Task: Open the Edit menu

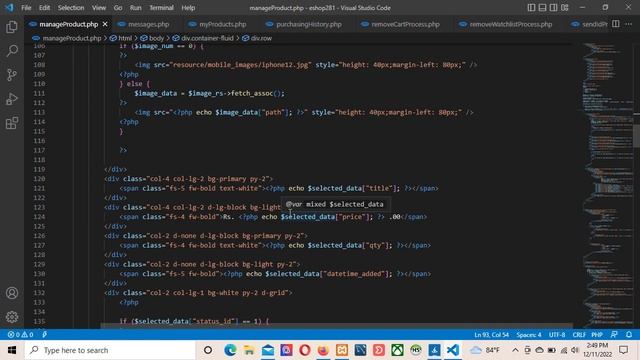Action: (x=44, y=8)
